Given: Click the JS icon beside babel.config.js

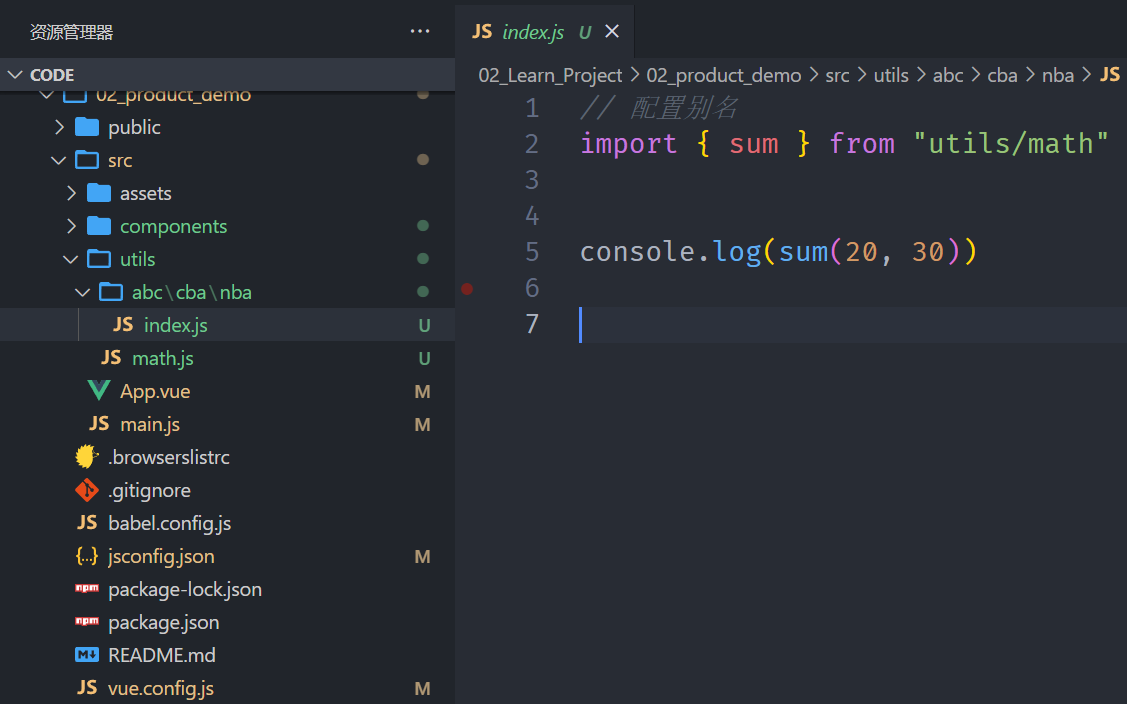Looking at the screenshot, I should [87, 523].
